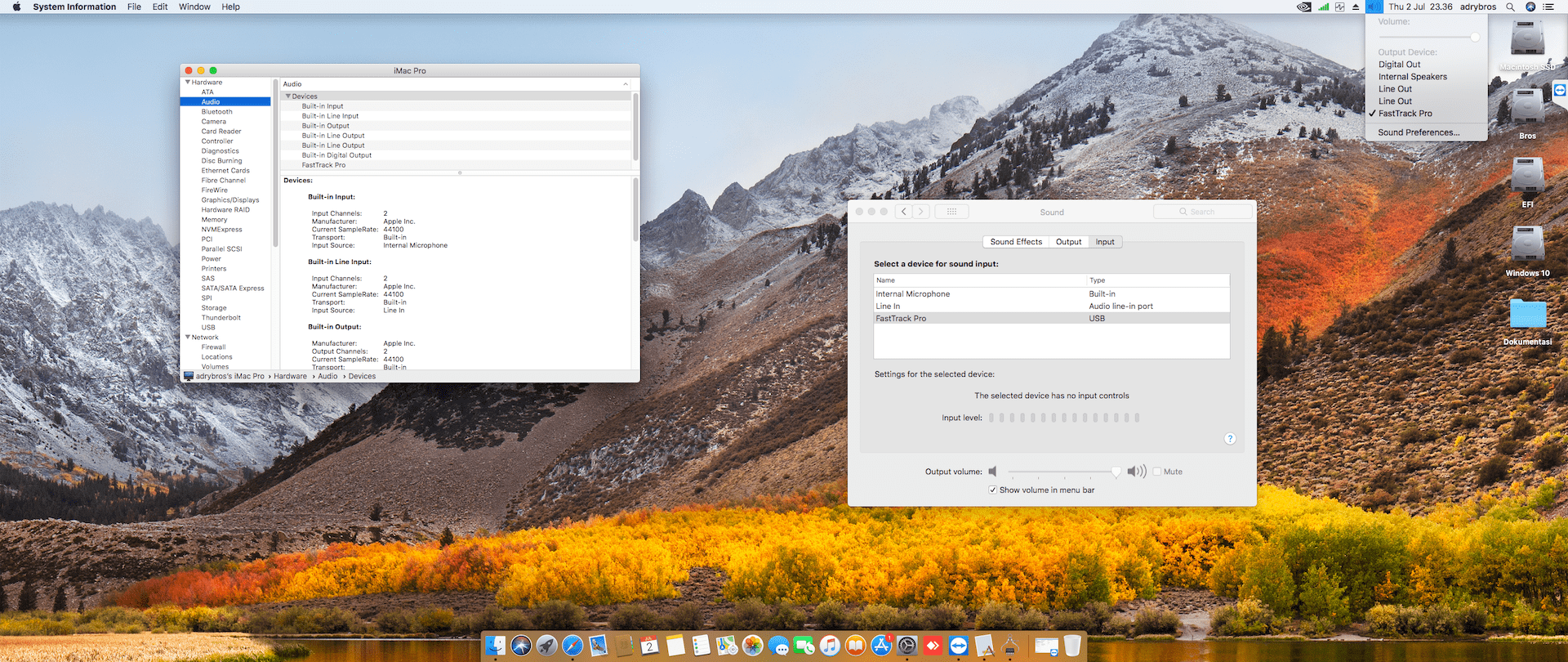Open the red AnyDesk icon in Dock
1568x662 pixels.
(933, 646)
